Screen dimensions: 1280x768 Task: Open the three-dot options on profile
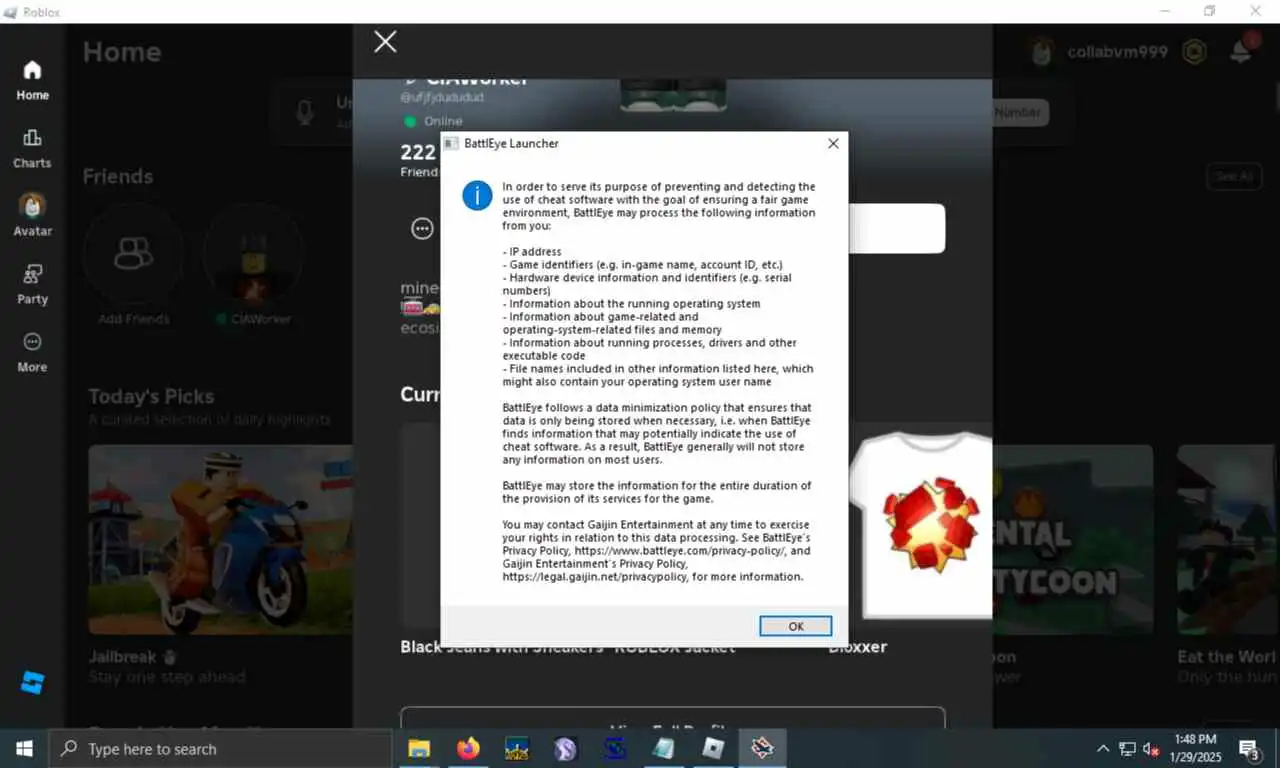pos(422,228)
